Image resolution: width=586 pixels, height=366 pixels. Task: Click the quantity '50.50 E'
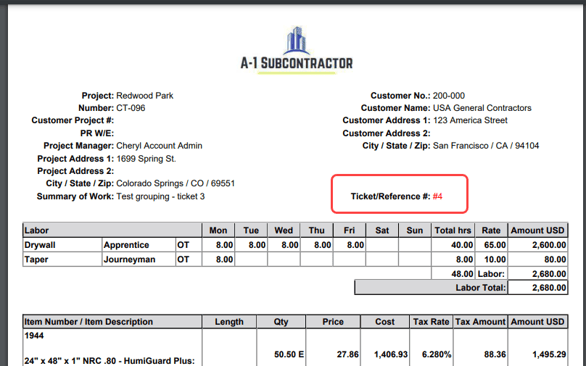pyautogui.click(x=289, y=354)
